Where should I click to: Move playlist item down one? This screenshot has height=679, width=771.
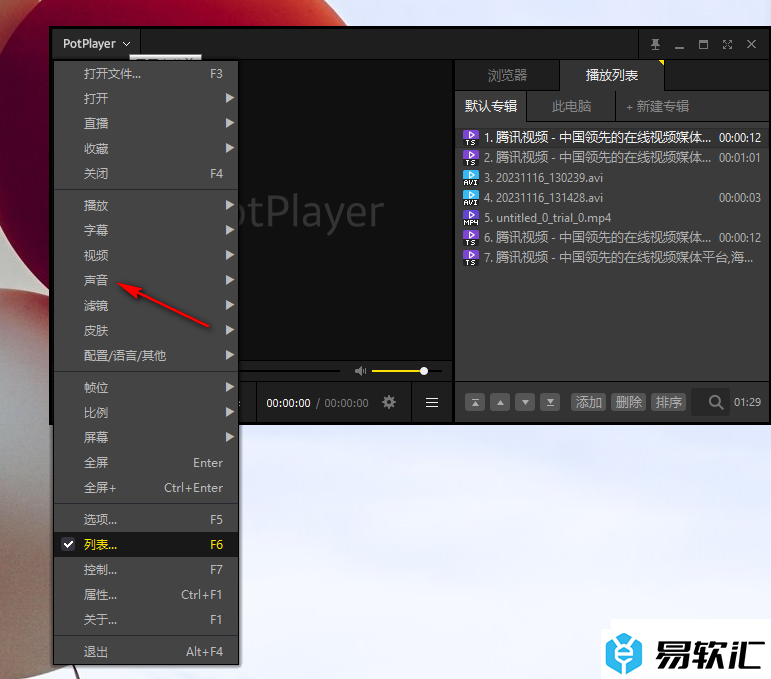point(525,403)
